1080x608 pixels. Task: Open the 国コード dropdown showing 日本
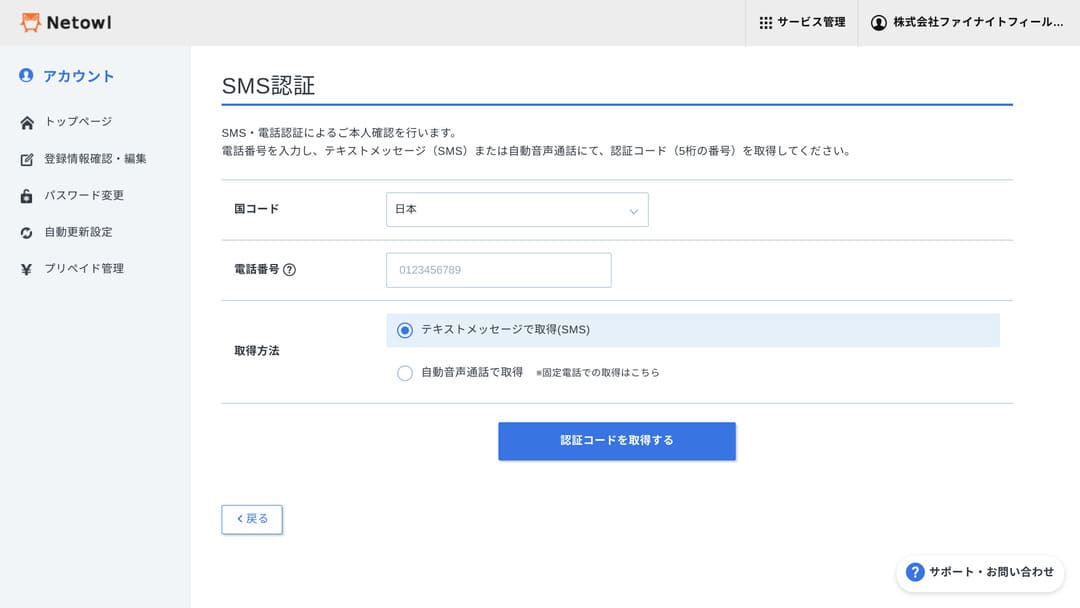coord(517,210)
